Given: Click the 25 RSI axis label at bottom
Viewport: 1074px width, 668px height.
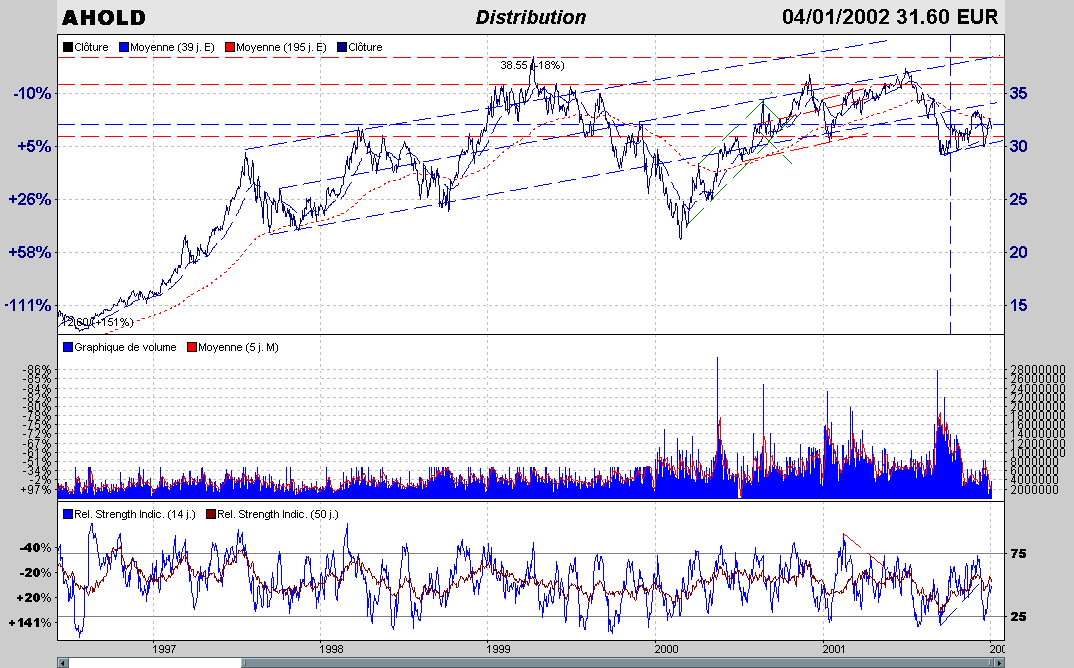Looking at the screenshot, I should click(x=1019, y=617).
